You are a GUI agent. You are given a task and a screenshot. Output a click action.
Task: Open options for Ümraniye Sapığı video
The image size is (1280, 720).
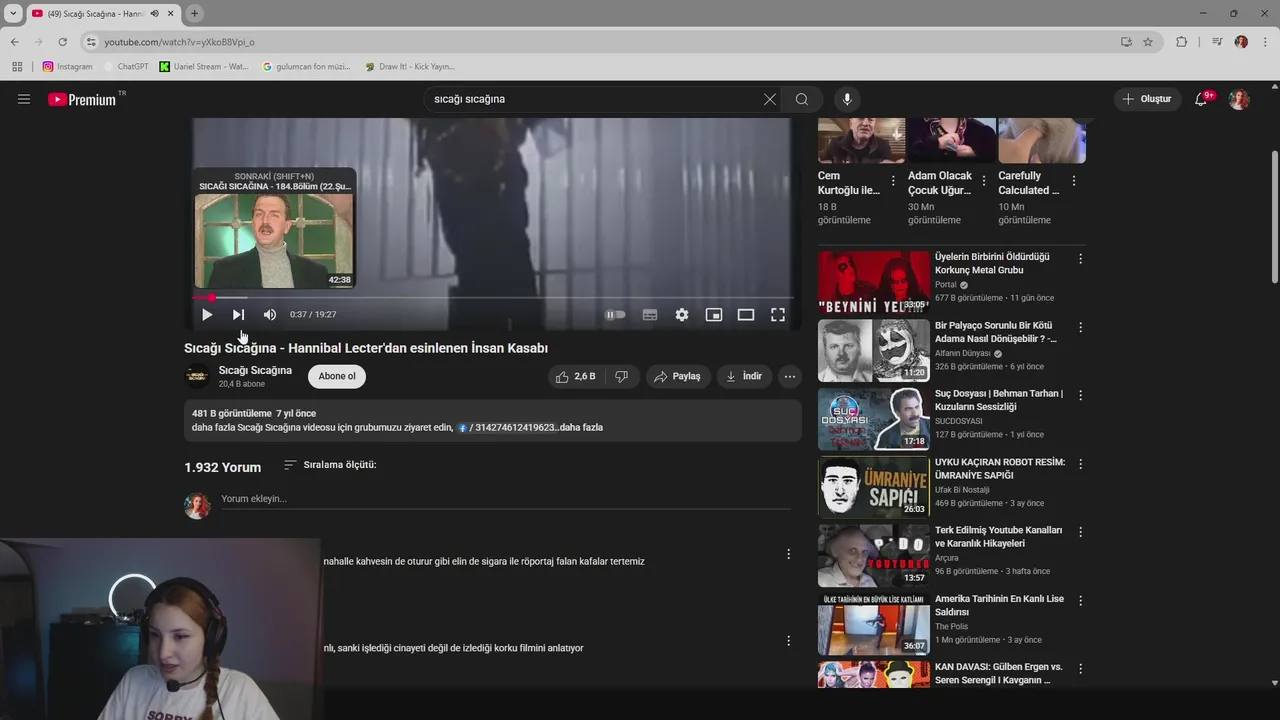coord(1080,464)
